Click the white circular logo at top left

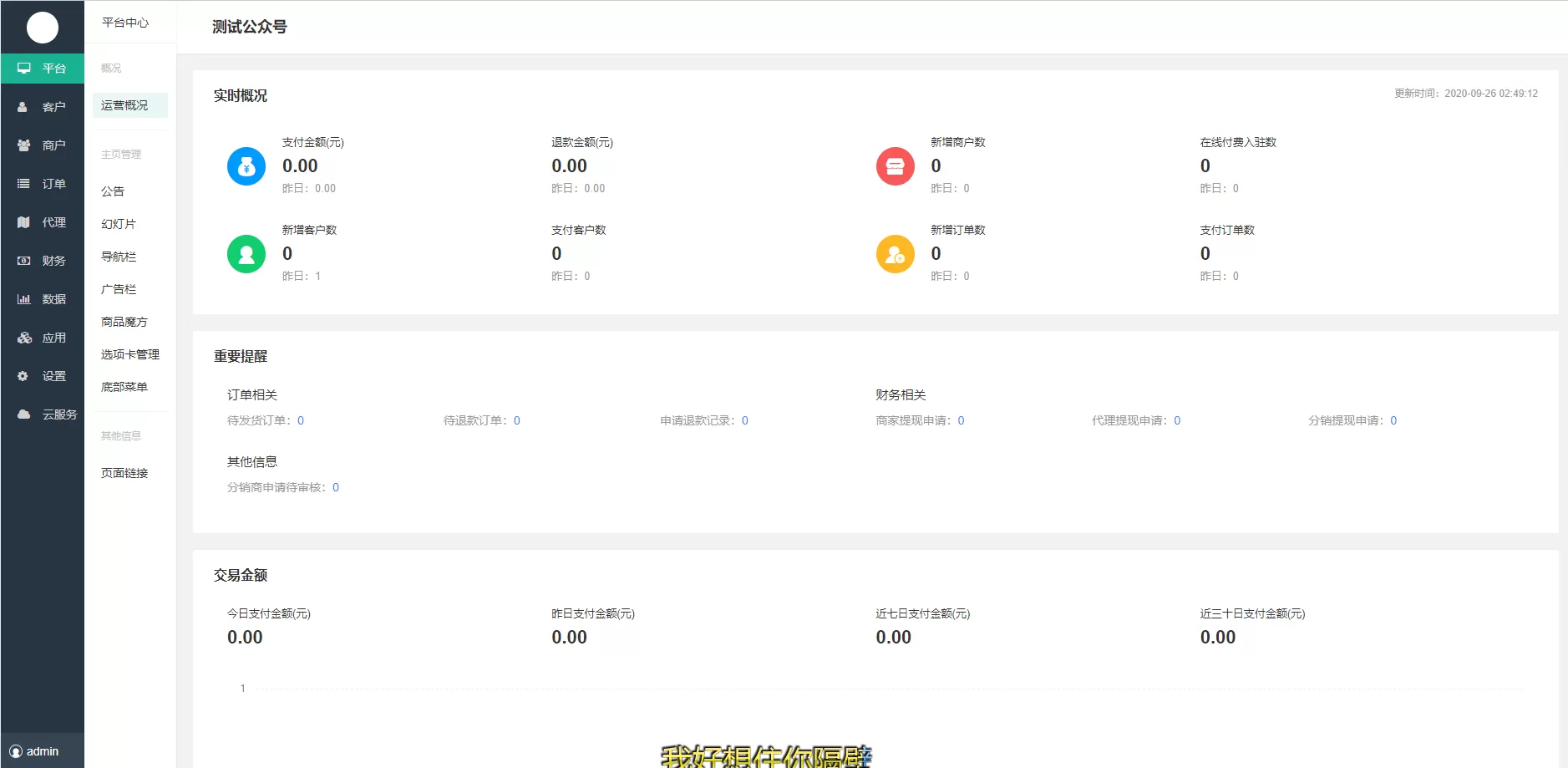[x=43, y=28]
